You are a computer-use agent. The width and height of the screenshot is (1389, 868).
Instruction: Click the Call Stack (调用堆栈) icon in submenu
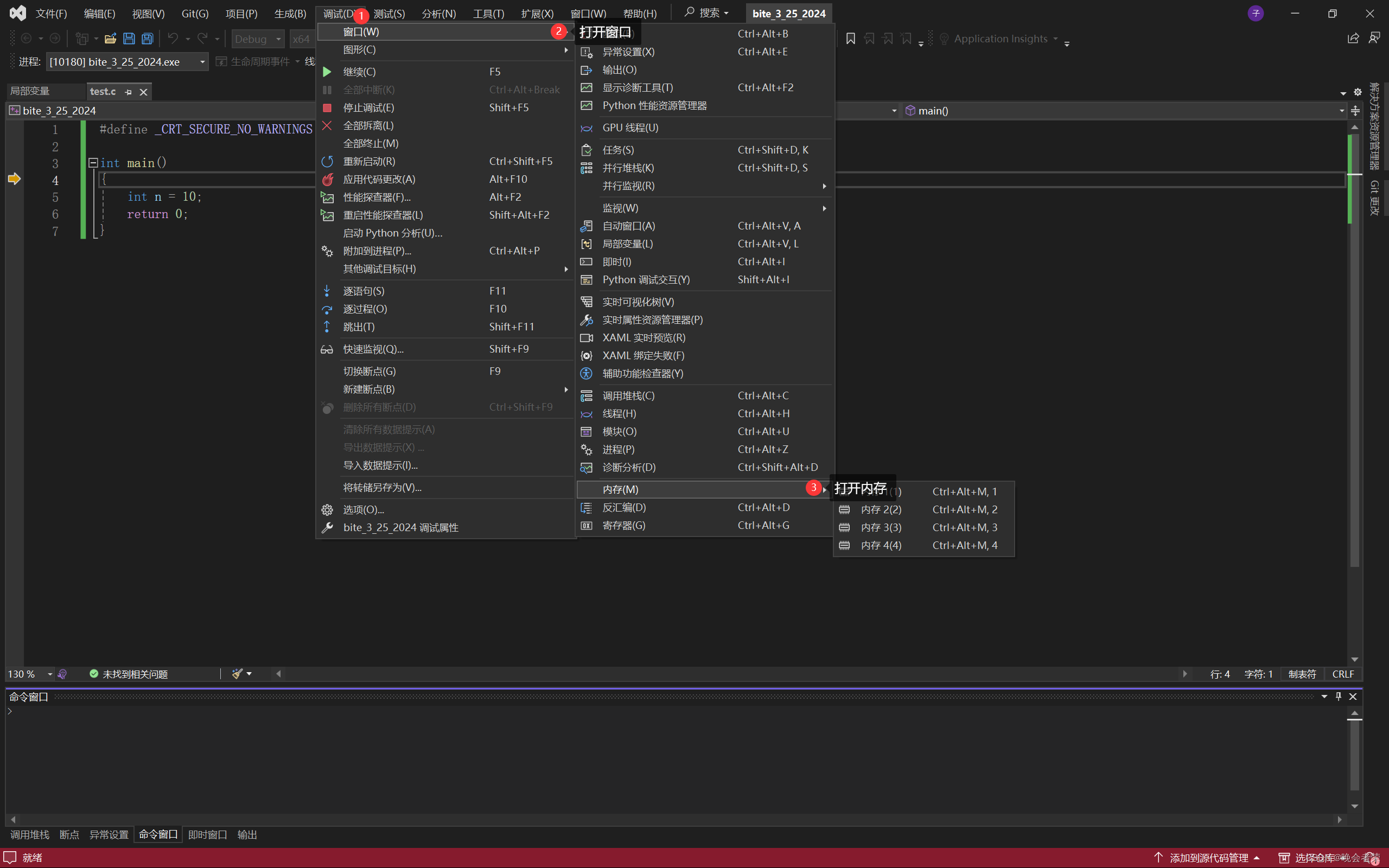click(586, 395)
